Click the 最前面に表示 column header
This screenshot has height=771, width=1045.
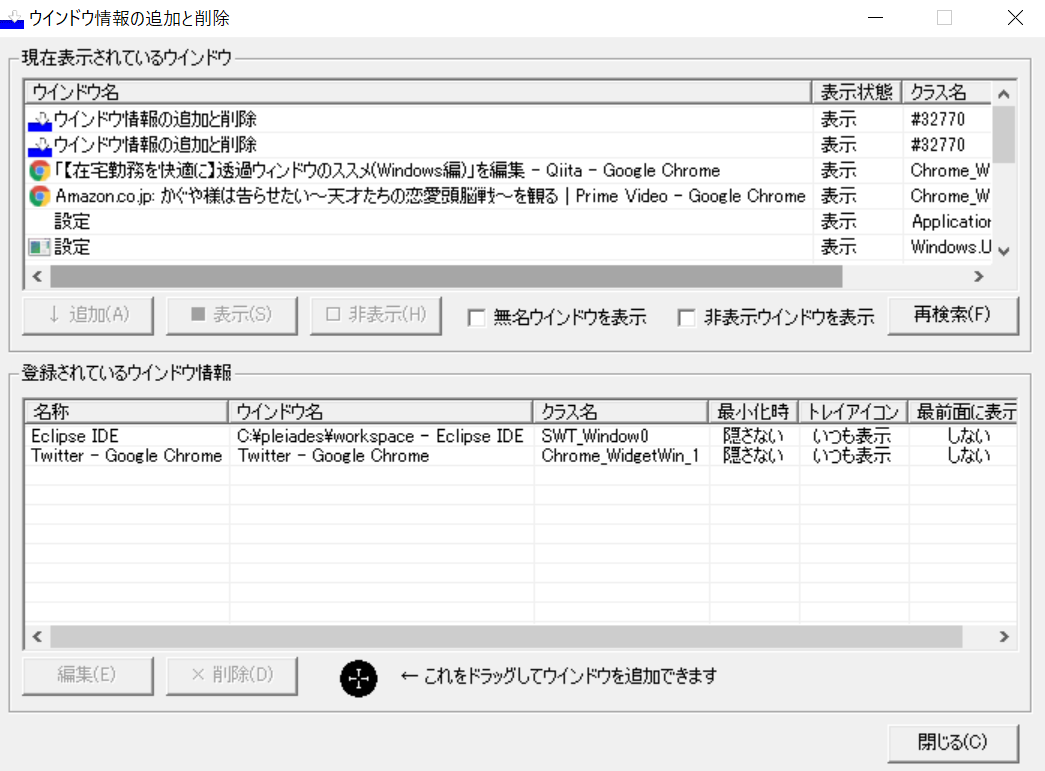(x=963, y=412)
